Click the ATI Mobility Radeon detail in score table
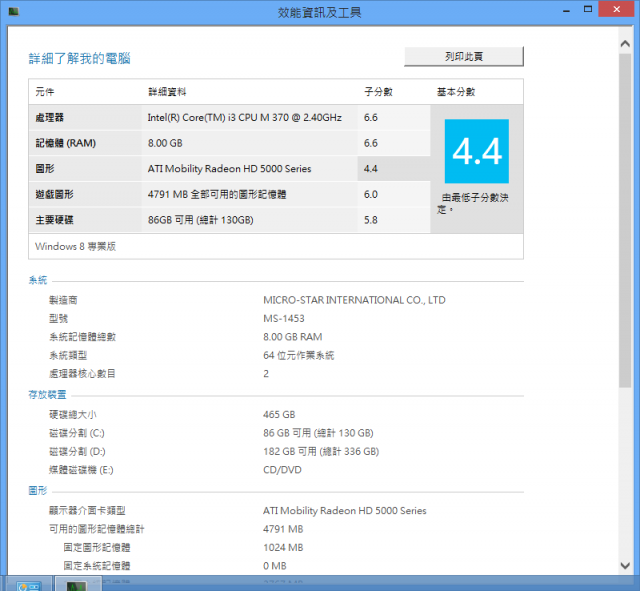 (229, 169)
